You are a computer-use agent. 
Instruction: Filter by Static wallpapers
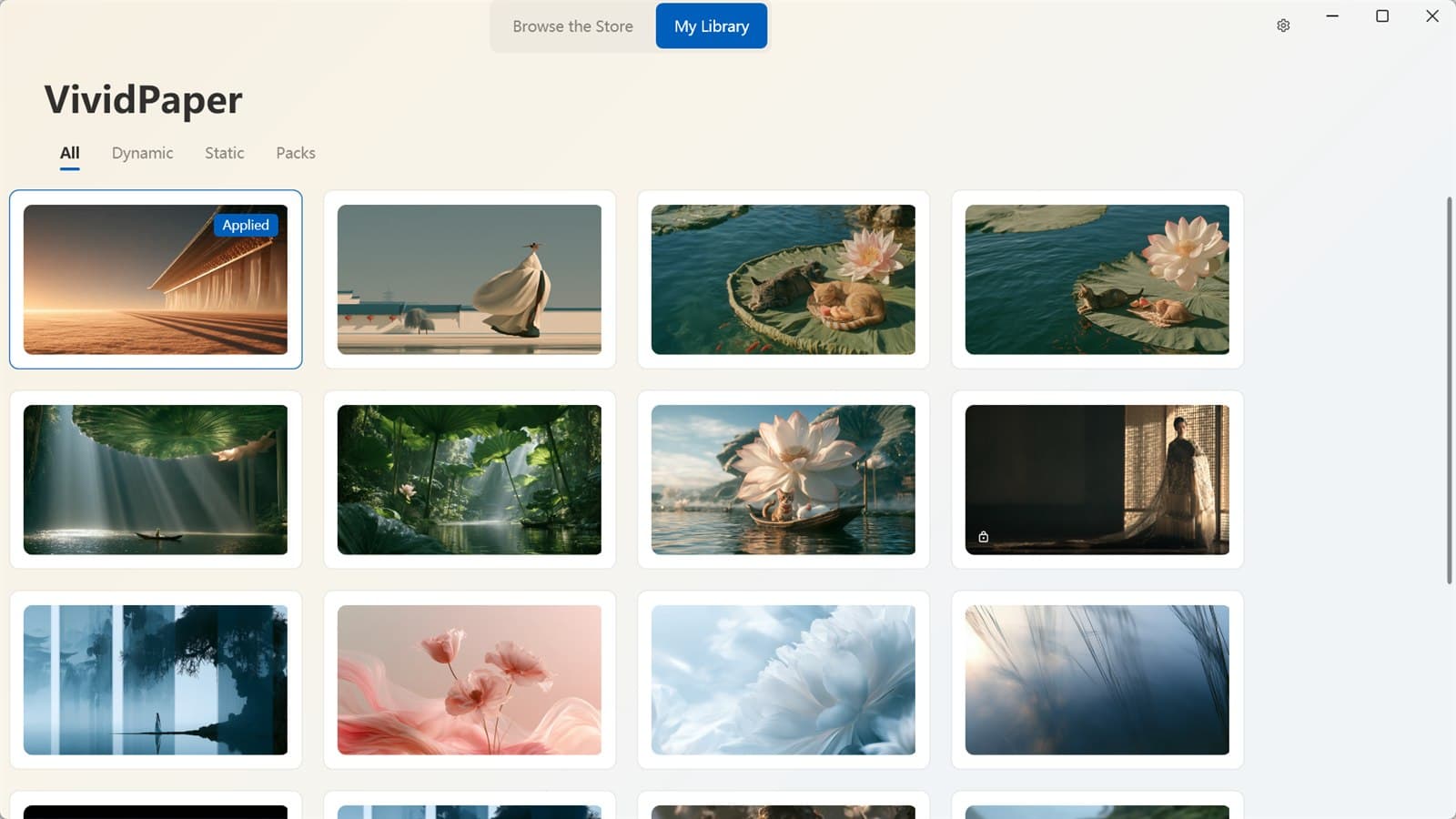coord(225,153)
